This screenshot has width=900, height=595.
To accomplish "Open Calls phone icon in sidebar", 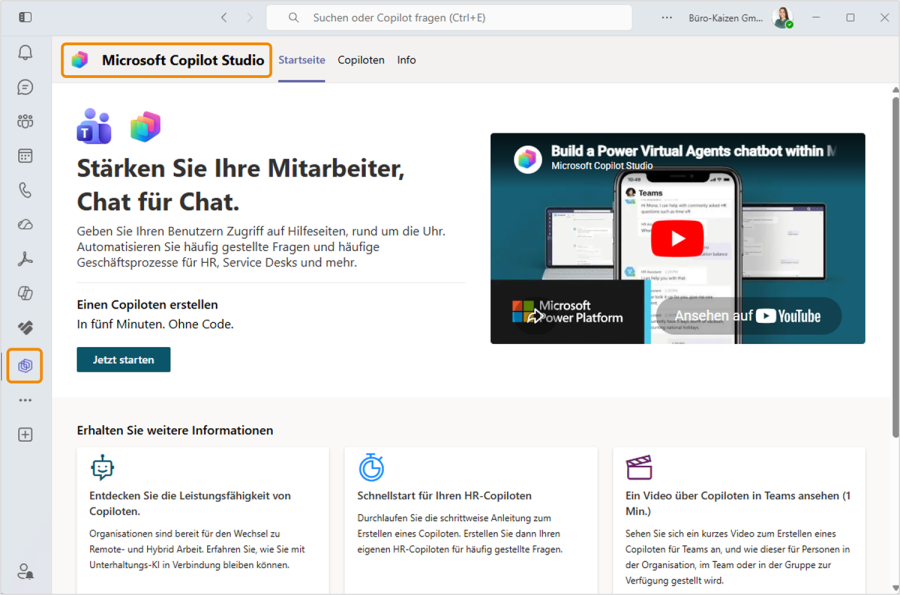I will [25, 190].
